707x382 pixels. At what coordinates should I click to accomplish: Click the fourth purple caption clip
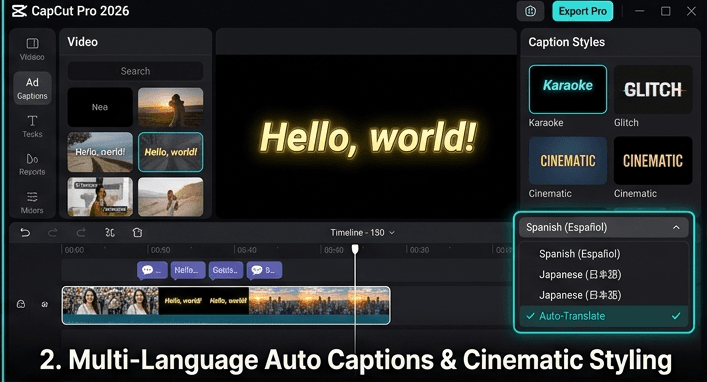click(x=264, y=270)
